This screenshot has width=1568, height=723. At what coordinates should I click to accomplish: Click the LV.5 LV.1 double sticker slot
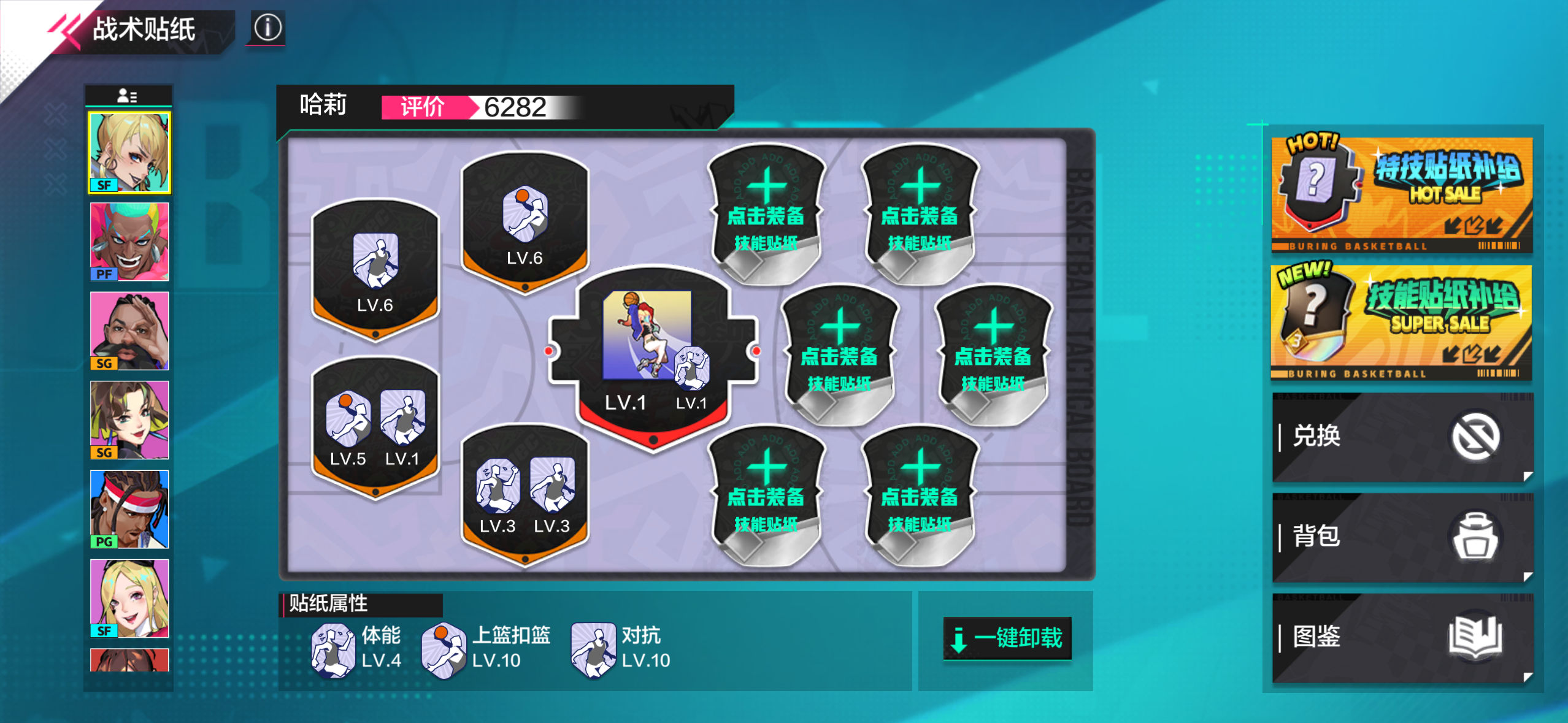tap(375, 429)
